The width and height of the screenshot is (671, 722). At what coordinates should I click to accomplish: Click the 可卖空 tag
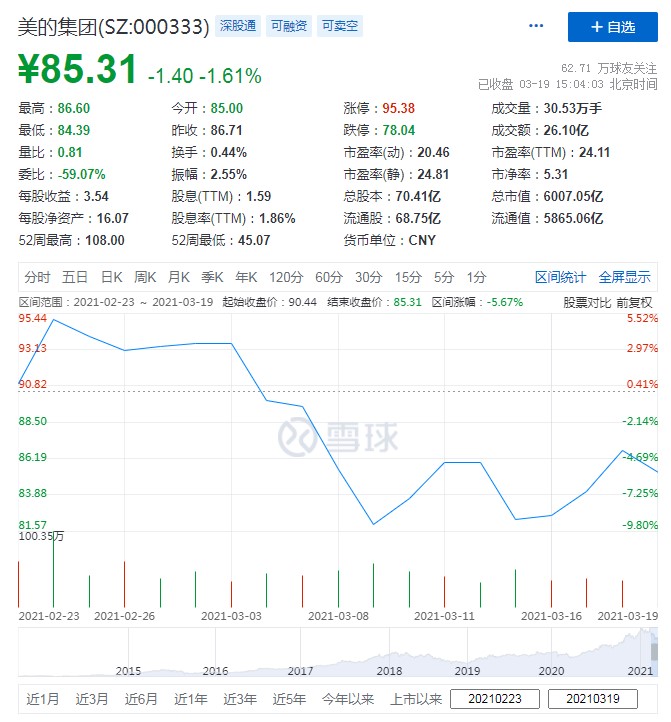[340, 27]
